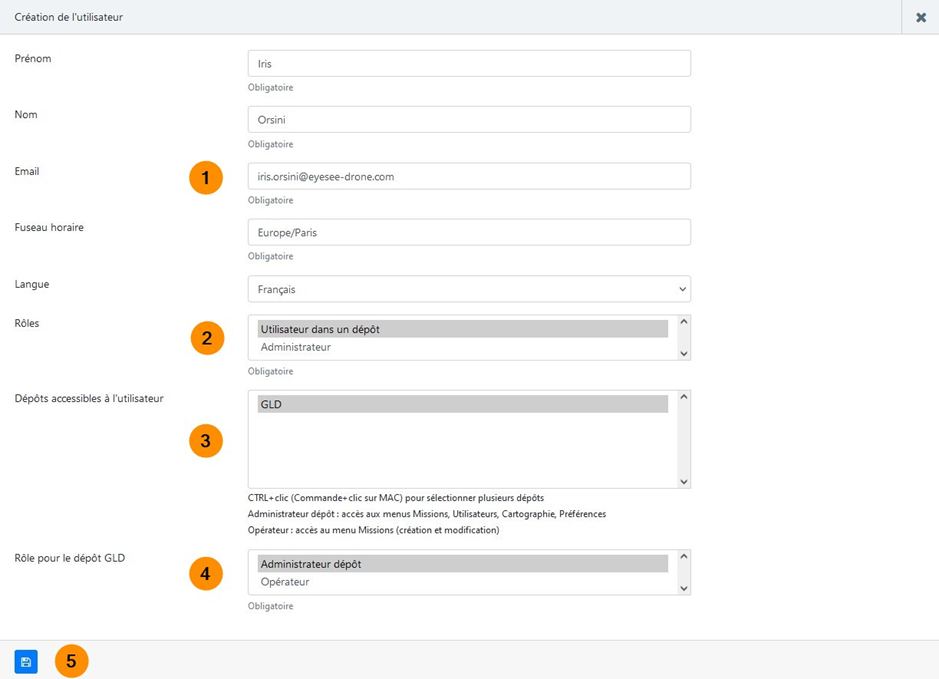Viewport: 939px width, 679px height.
Task: Focus the Nom field containing Orsini
Action: click(469, 120)
